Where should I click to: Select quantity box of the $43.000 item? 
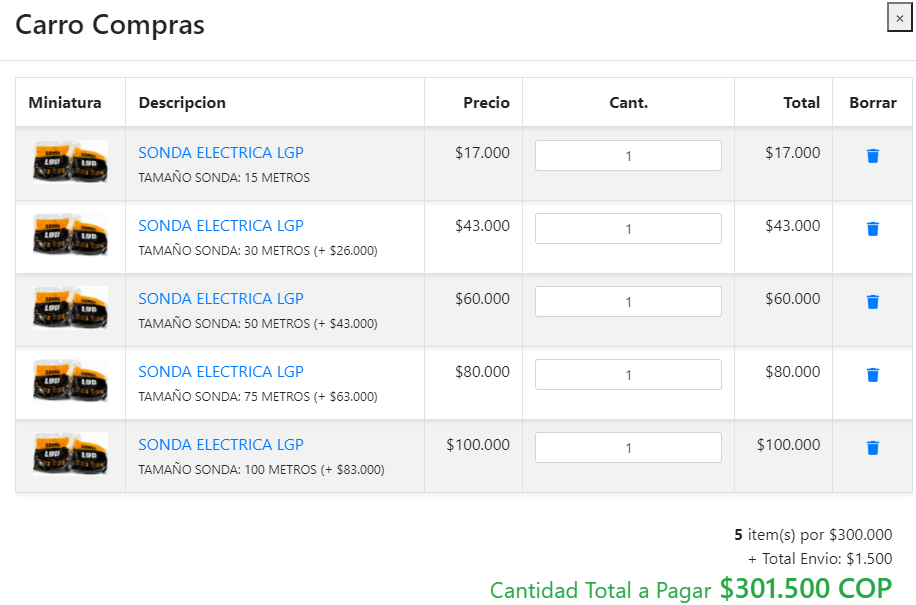pos(628,228)
